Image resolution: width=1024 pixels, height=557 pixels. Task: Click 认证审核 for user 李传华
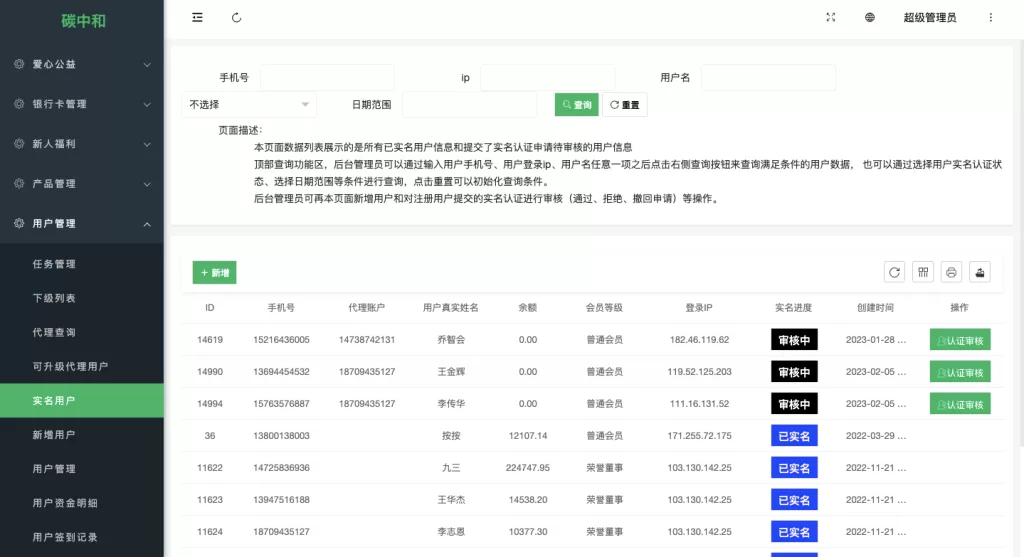(x=960, y=404)
